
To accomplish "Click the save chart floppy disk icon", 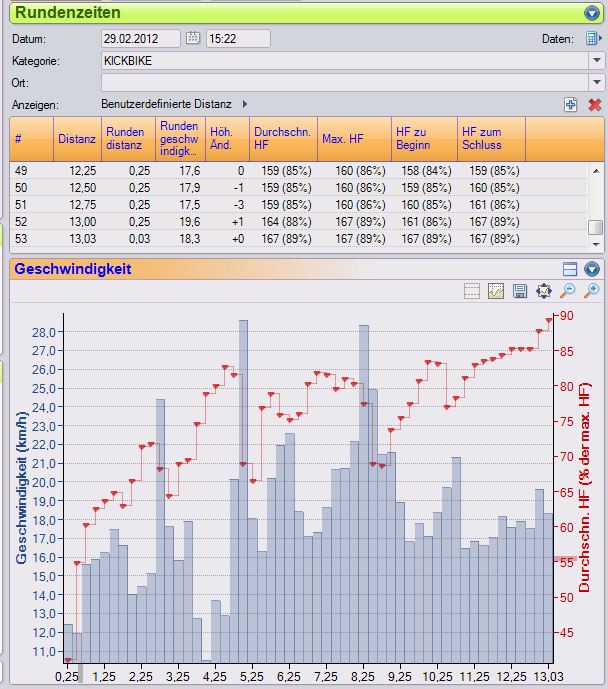I will (520, 291).
